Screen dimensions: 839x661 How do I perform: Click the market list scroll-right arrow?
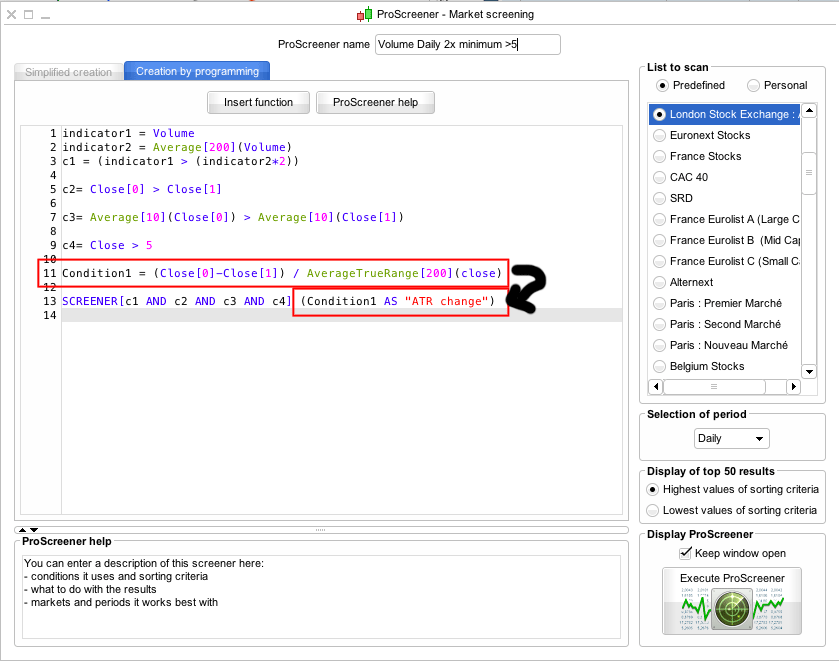794,386
